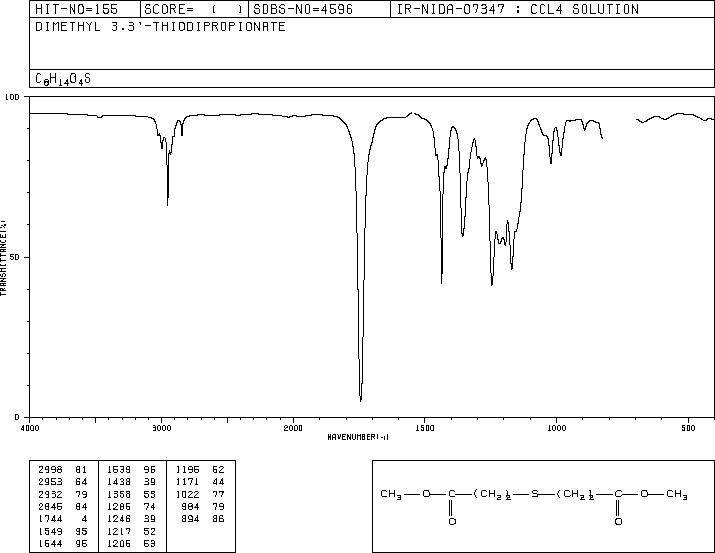Select the SCORE field in header
This screenshot has width=715, height=553.
pos(194,9)
